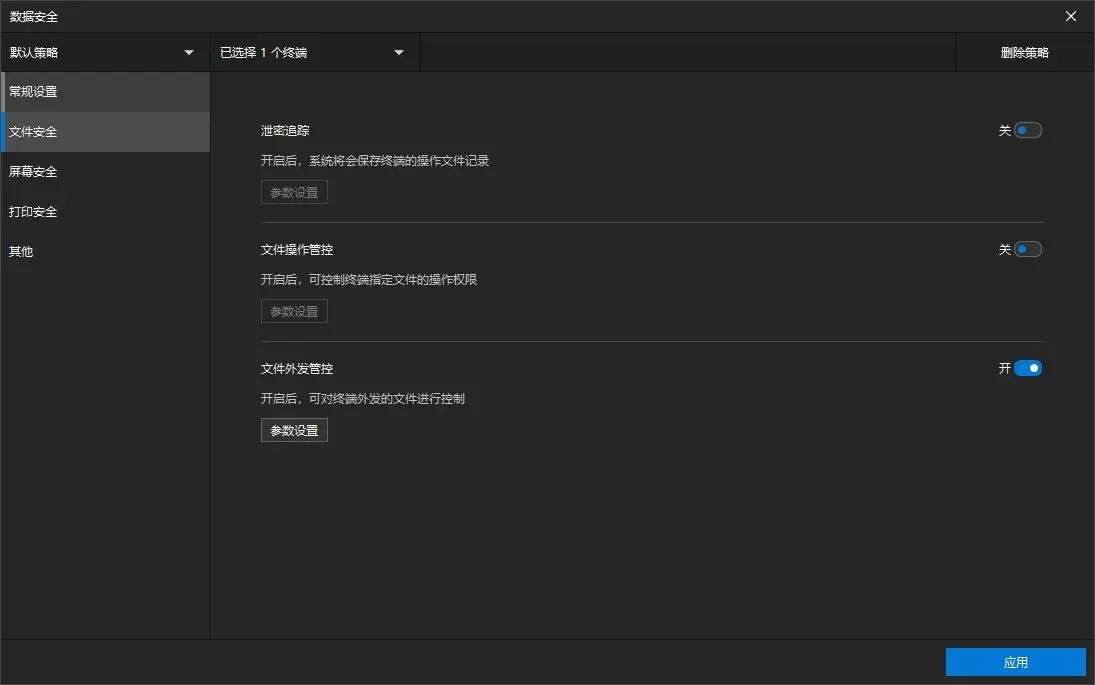Screen dimensions: 1095x685
Task: Open 参数设置 for 文件外发管控
Action: pyautogui.click(x=294, y=430)
